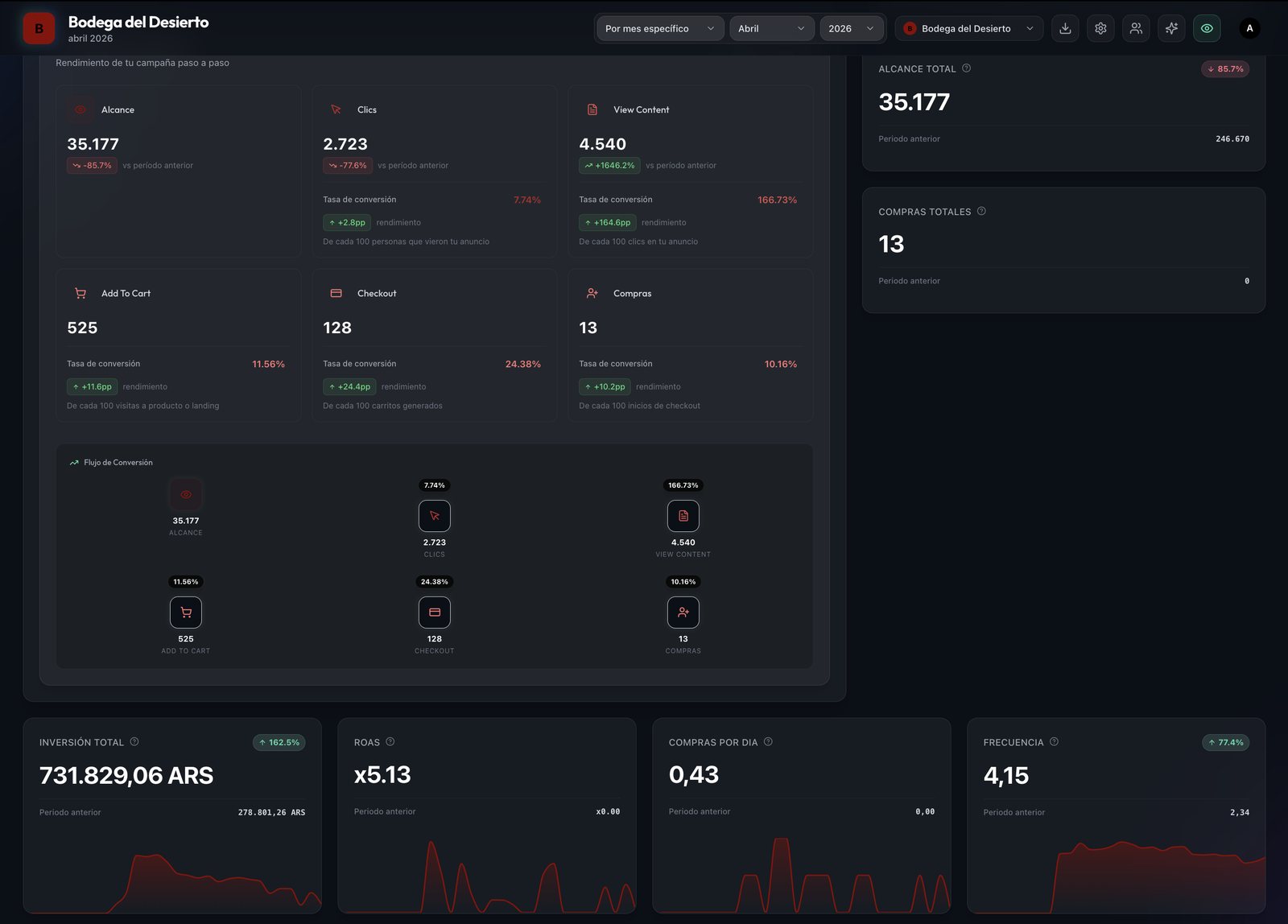Click trend icon beside Flujo de Conversión

click(74, 463)
